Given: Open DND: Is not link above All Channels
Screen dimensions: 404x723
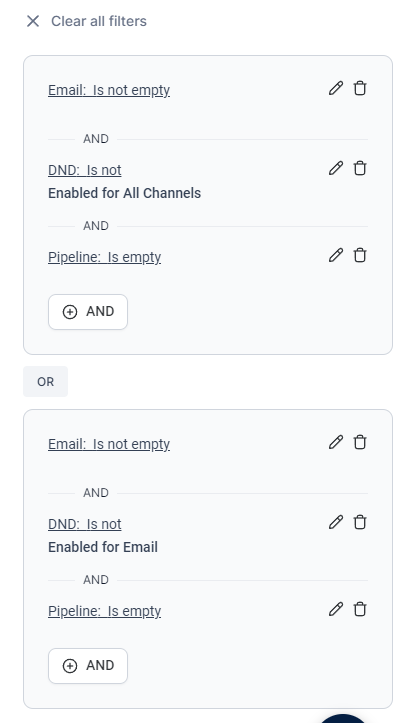Looking at the screenshot, I should click(x=85, y=170).
